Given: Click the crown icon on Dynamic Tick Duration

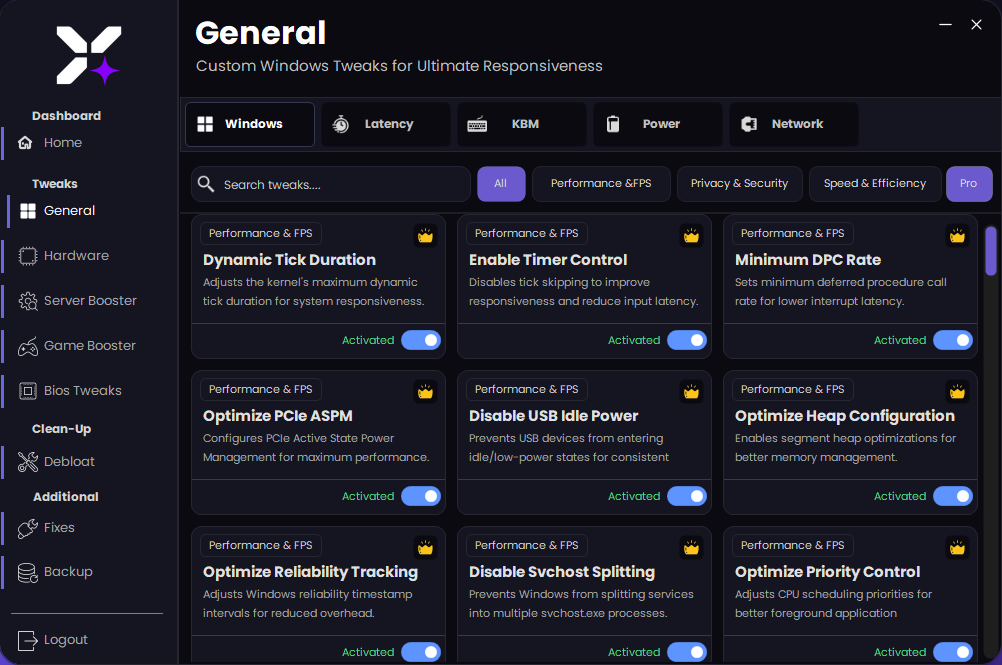Looking at the screenshot, I should [x=425, y=235].
